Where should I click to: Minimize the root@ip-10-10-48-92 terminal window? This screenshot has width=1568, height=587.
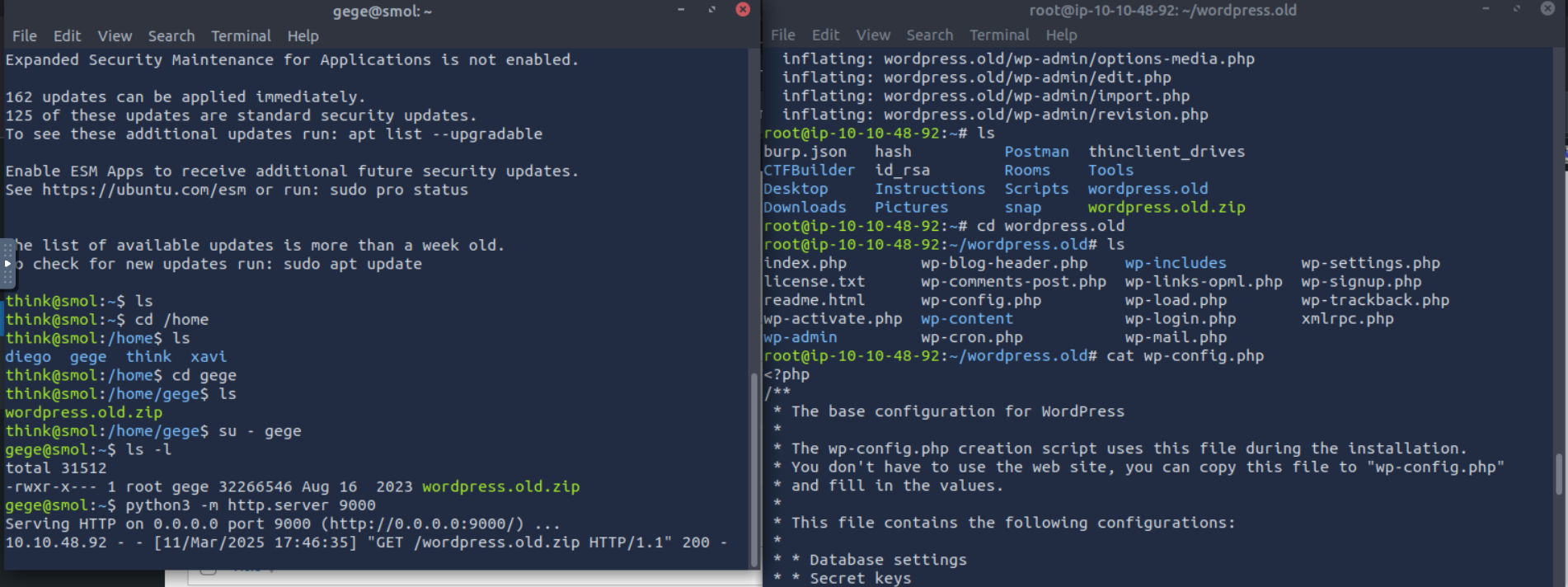1486,9
